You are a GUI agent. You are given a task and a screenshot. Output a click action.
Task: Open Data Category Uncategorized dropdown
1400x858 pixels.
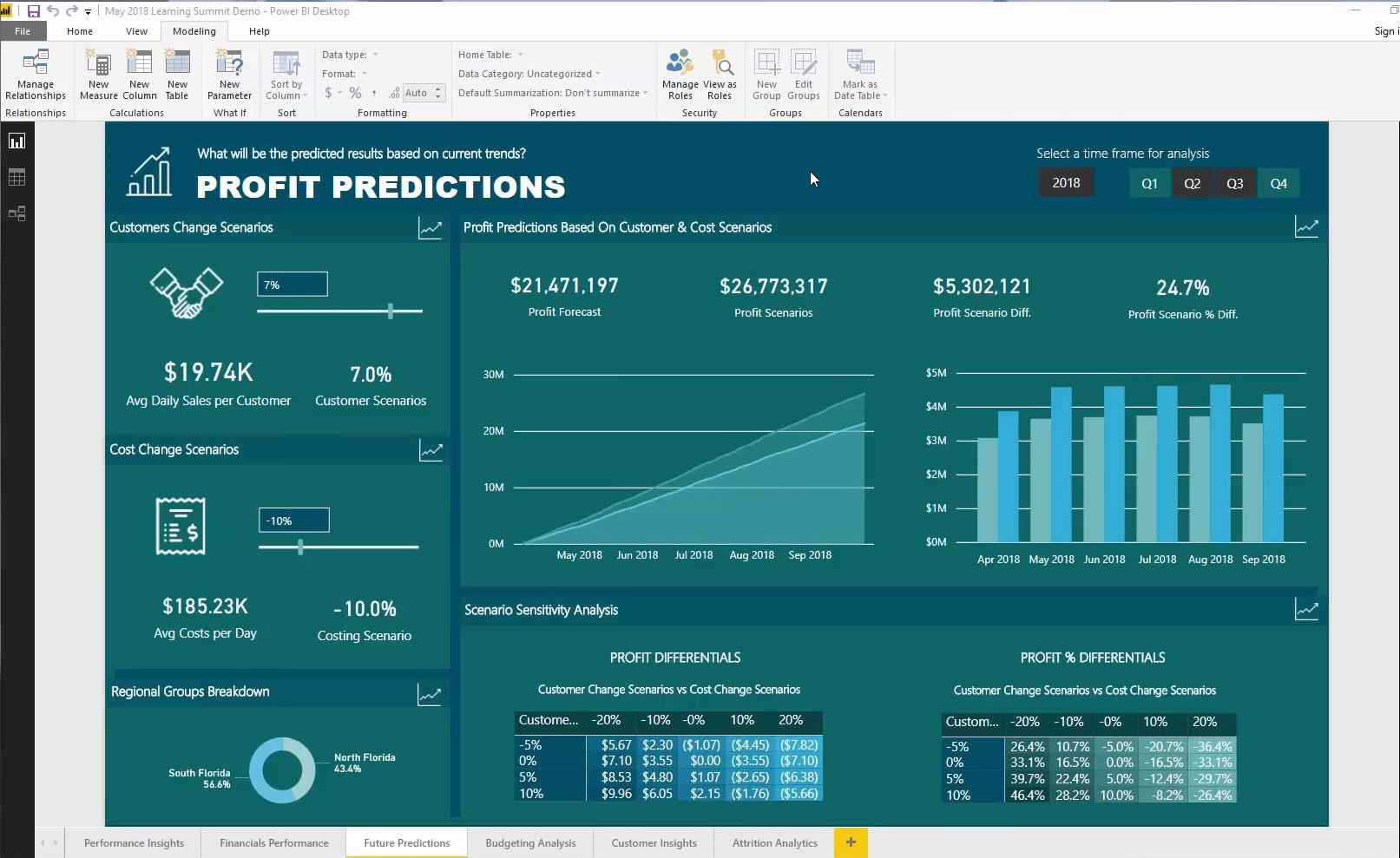pyautogui.click(x=529, y=74)
